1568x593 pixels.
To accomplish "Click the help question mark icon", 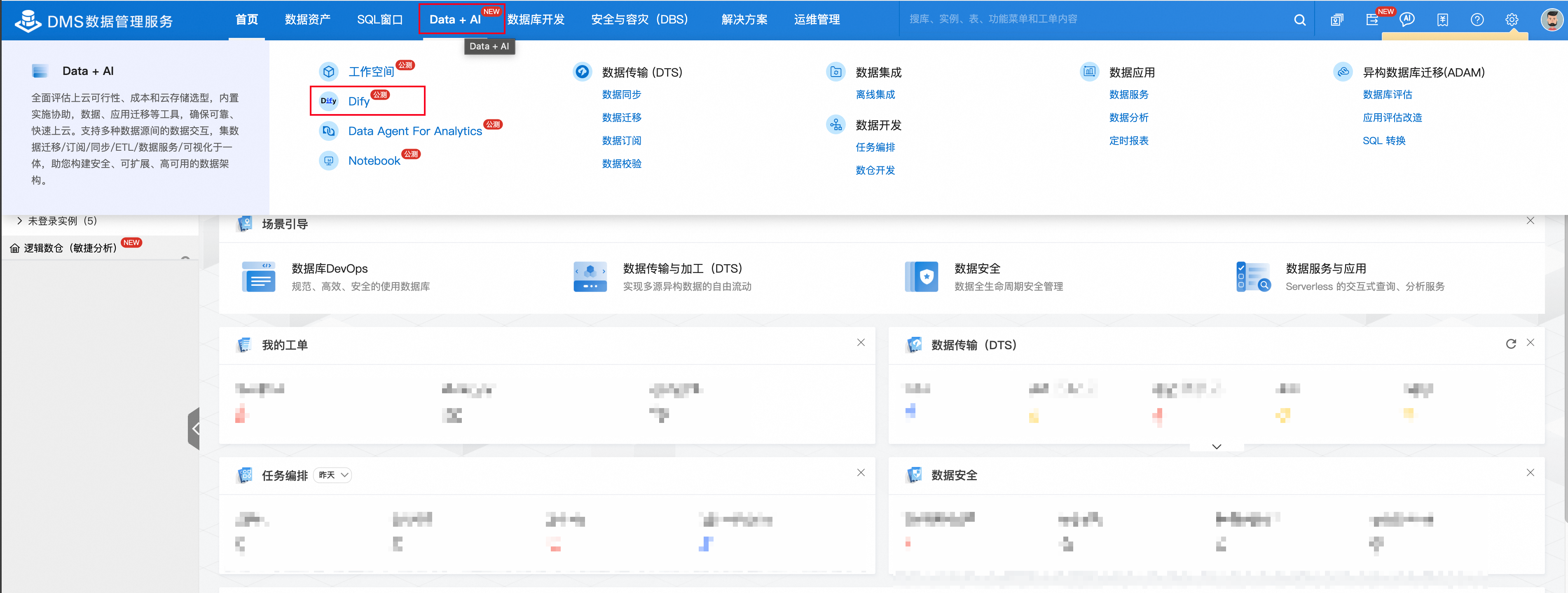I will (x=1477, y=20).
